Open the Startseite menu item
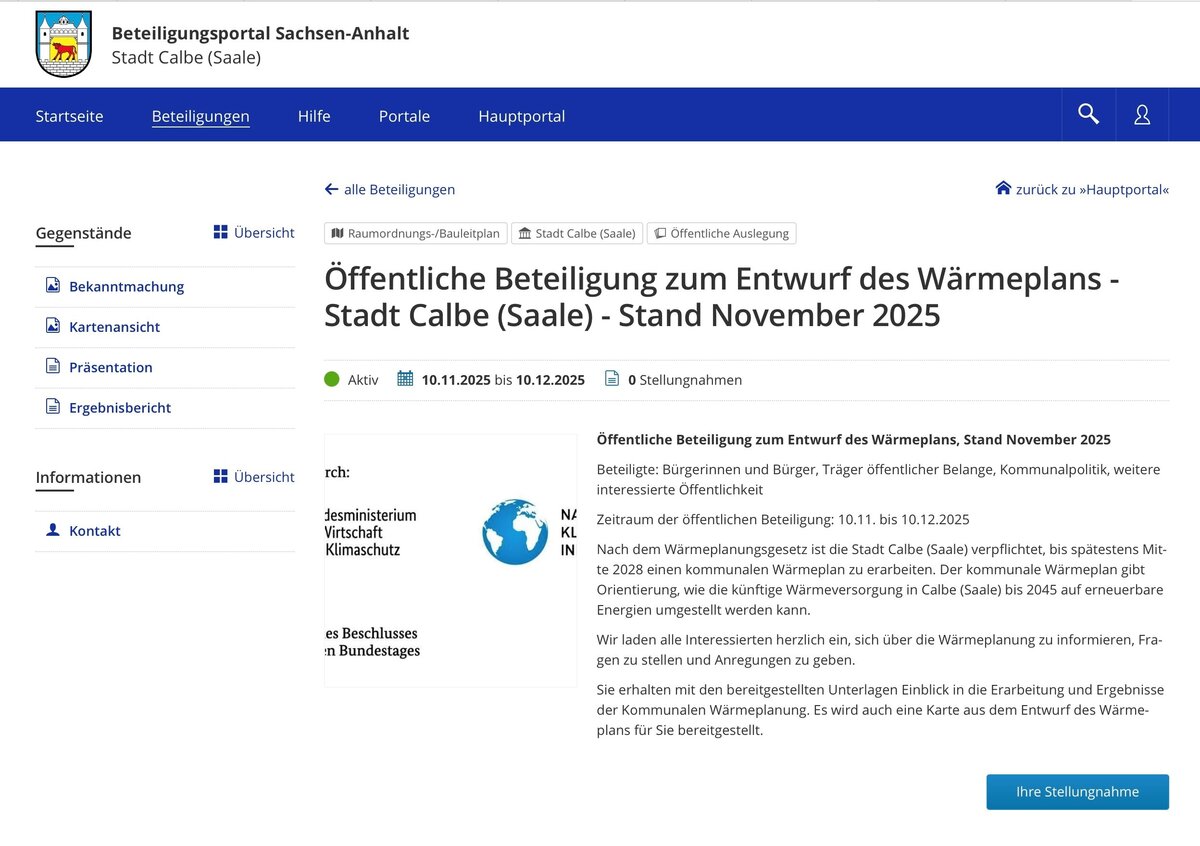Screen dimensions: 1200x846 point(69,116)
